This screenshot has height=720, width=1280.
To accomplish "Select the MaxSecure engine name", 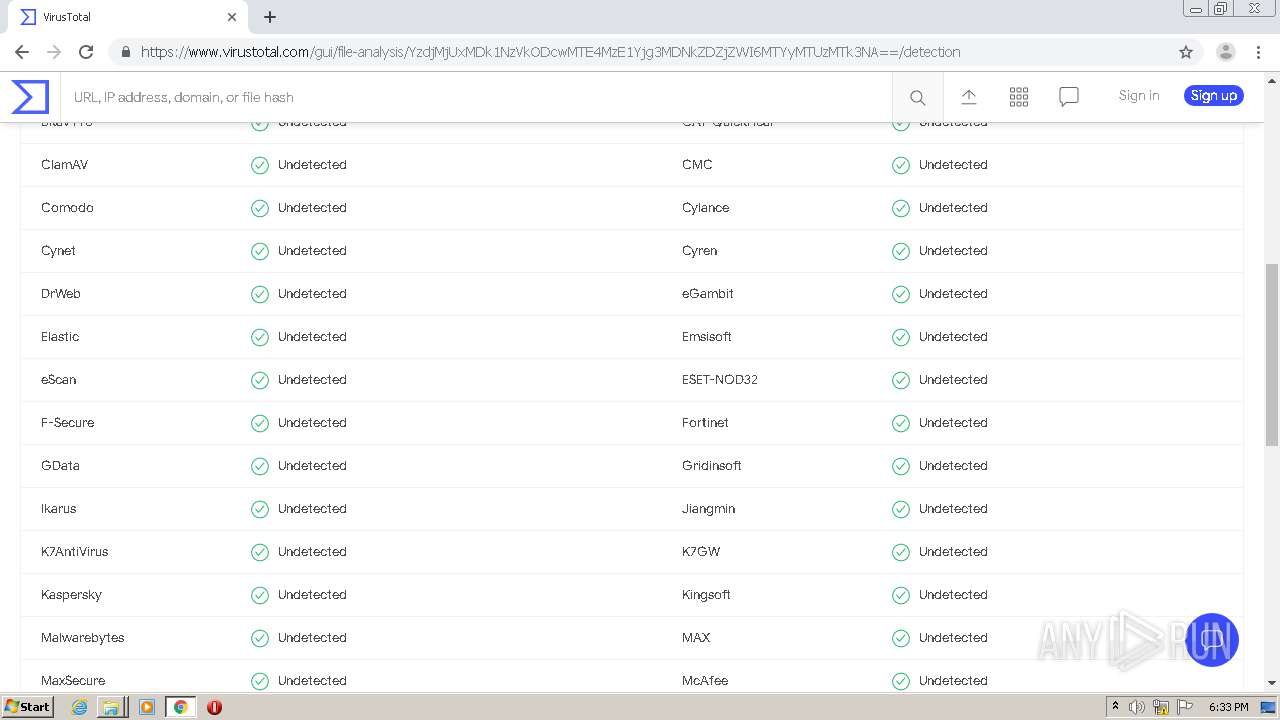I will (x=73, y=681).
